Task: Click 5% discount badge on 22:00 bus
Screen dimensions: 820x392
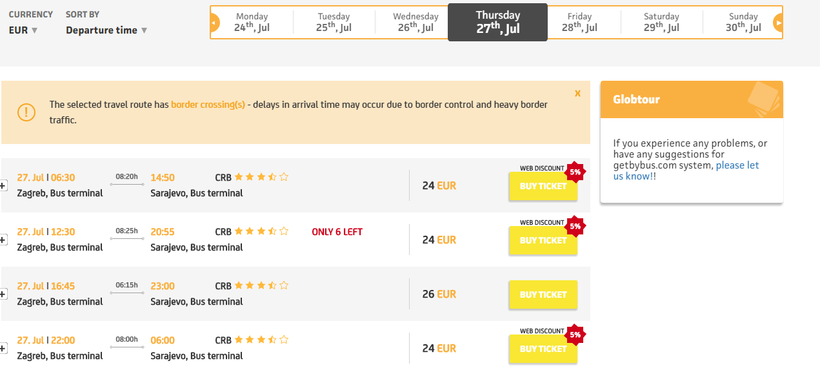Action: 575,335
